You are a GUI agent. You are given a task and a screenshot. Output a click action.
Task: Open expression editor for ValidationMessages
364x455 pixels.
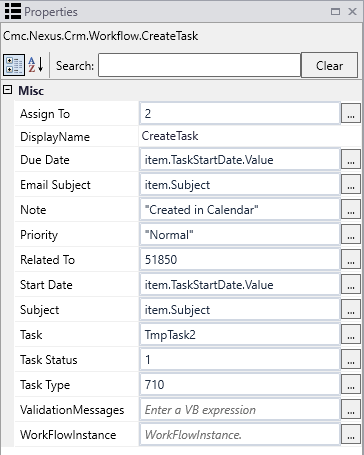pyautogui.click(x=350, y=410)
